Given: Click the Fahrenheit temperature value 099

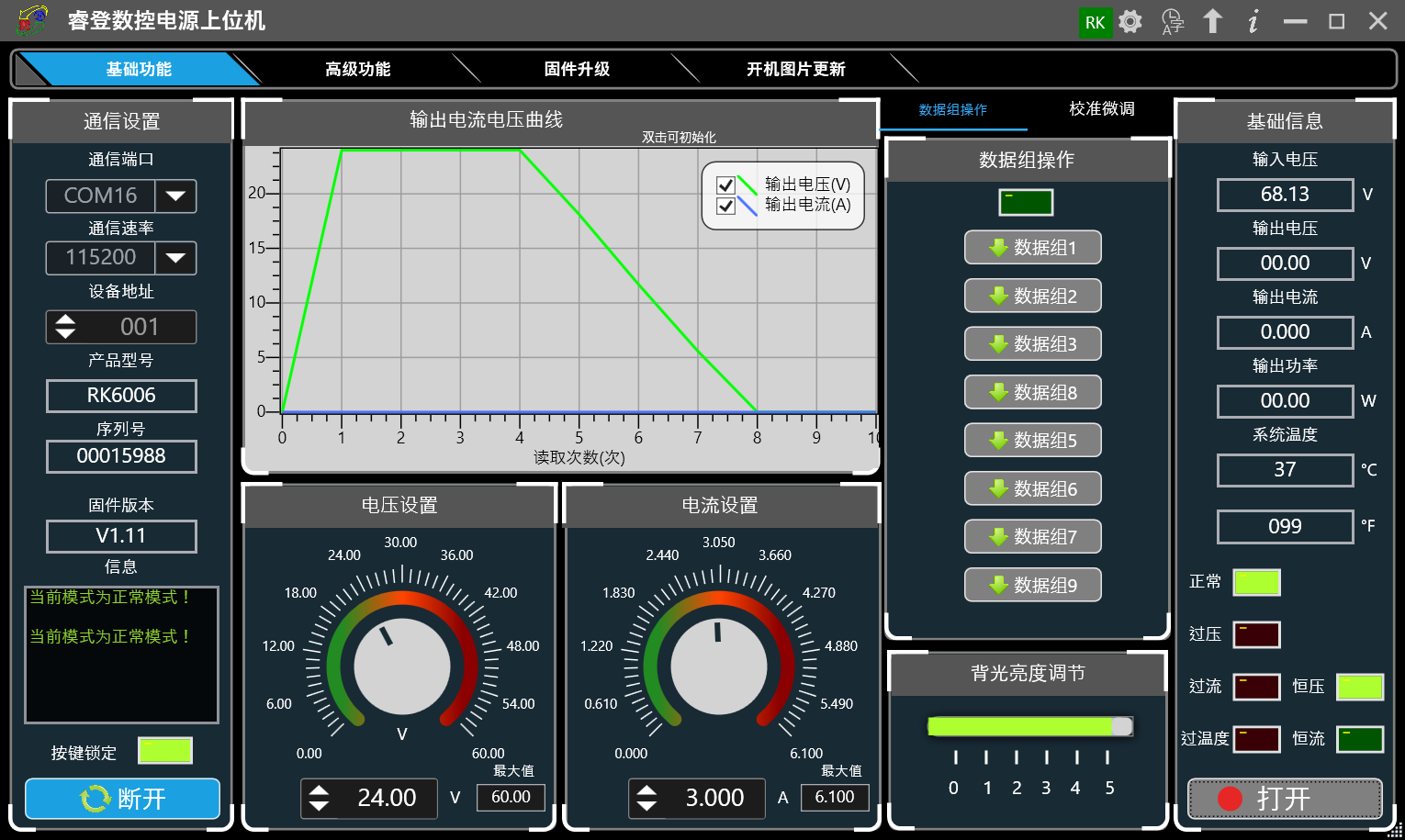Looking at the screenshot, I should [1285, 527].
